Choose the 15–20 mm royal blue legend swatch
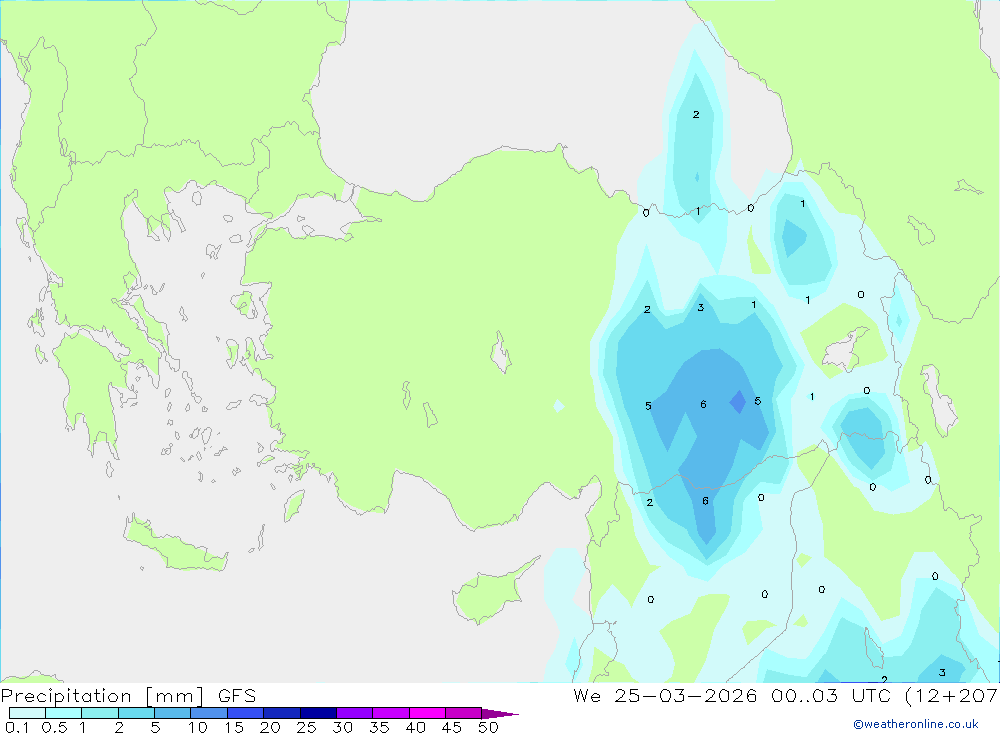Screen dimensions: 1000x733 pos(245,713)
